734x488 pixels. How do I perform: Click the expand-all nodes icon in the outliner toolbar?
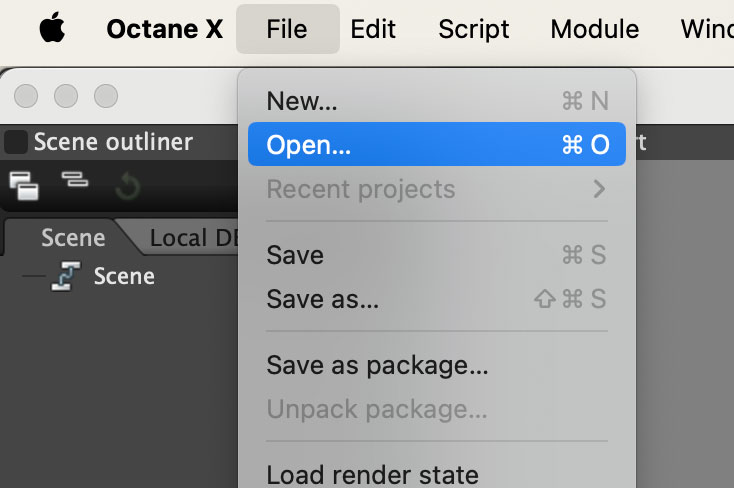click(x=24, y=183)
